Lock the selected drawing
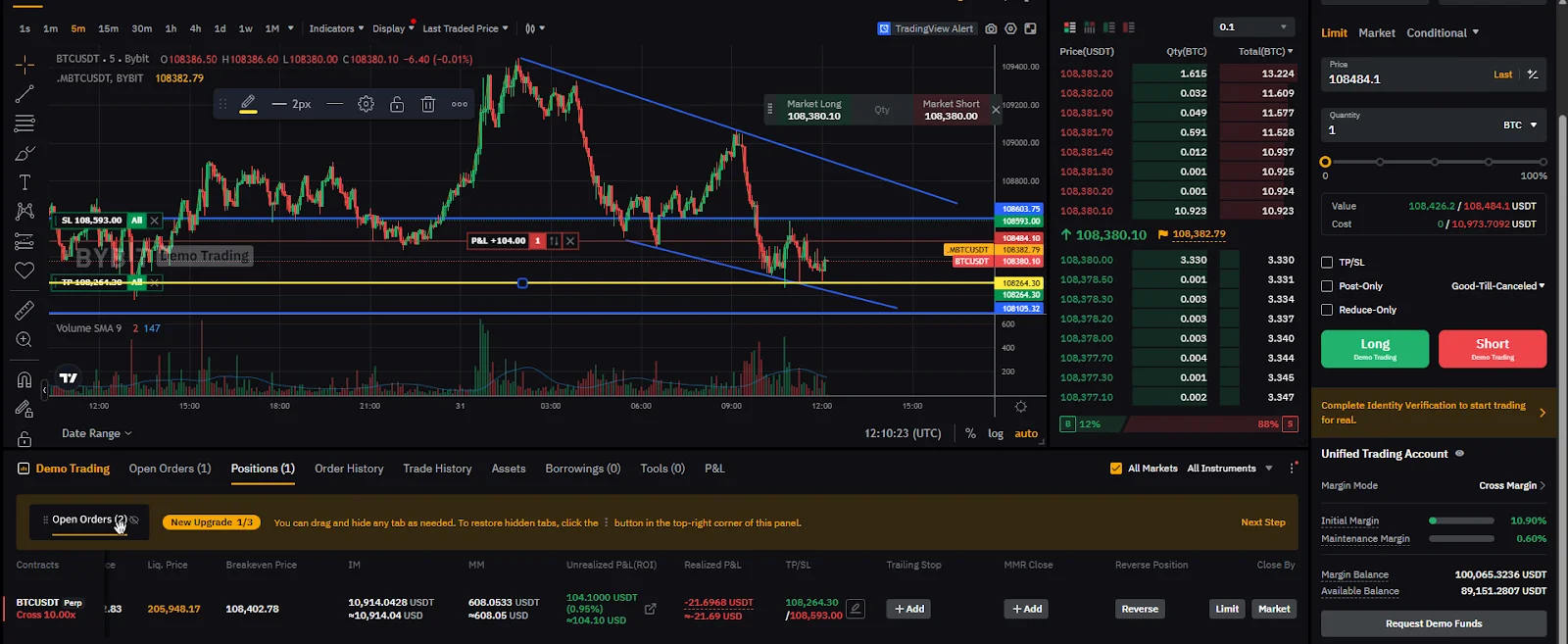Image resolution: width=1568 pixels, height=644 pixels. point(397,104)
